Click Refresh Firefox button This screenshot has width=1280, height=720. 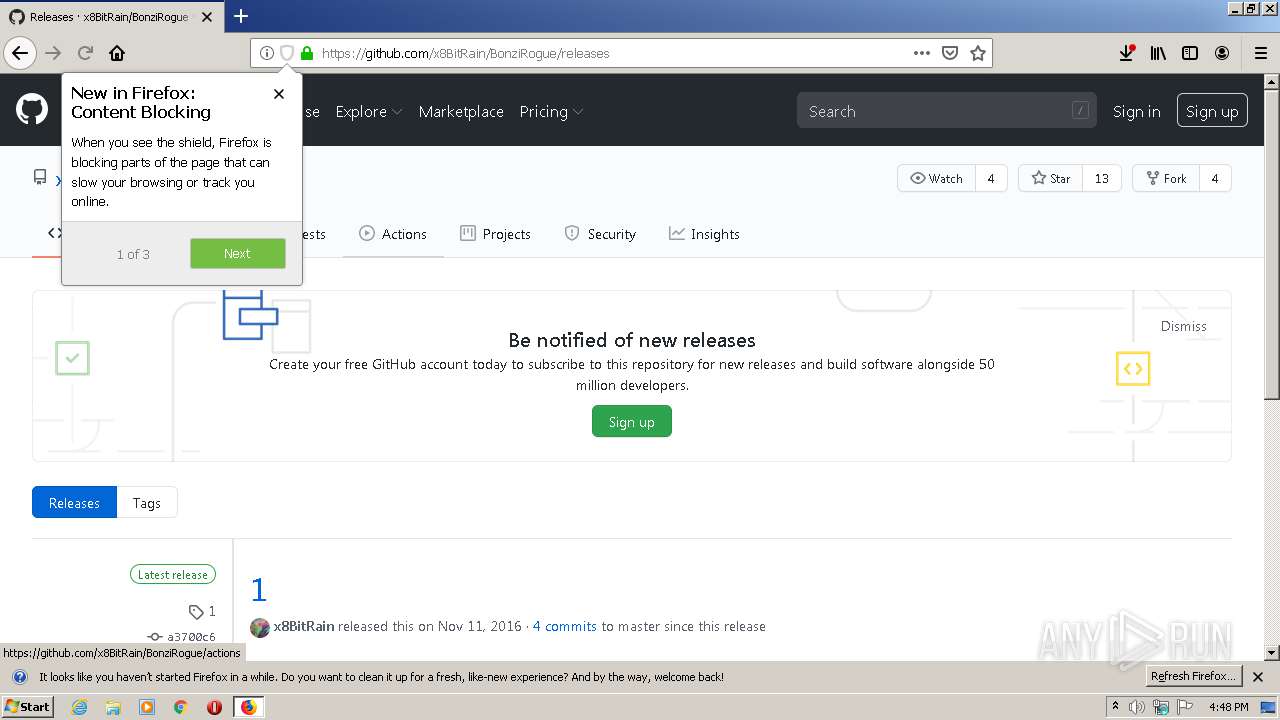(x=1194, y=677)
